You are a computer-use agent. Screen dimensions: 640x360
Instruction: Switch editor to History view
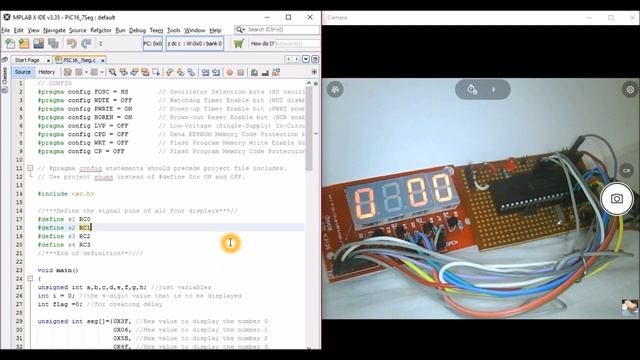(47, 72)
